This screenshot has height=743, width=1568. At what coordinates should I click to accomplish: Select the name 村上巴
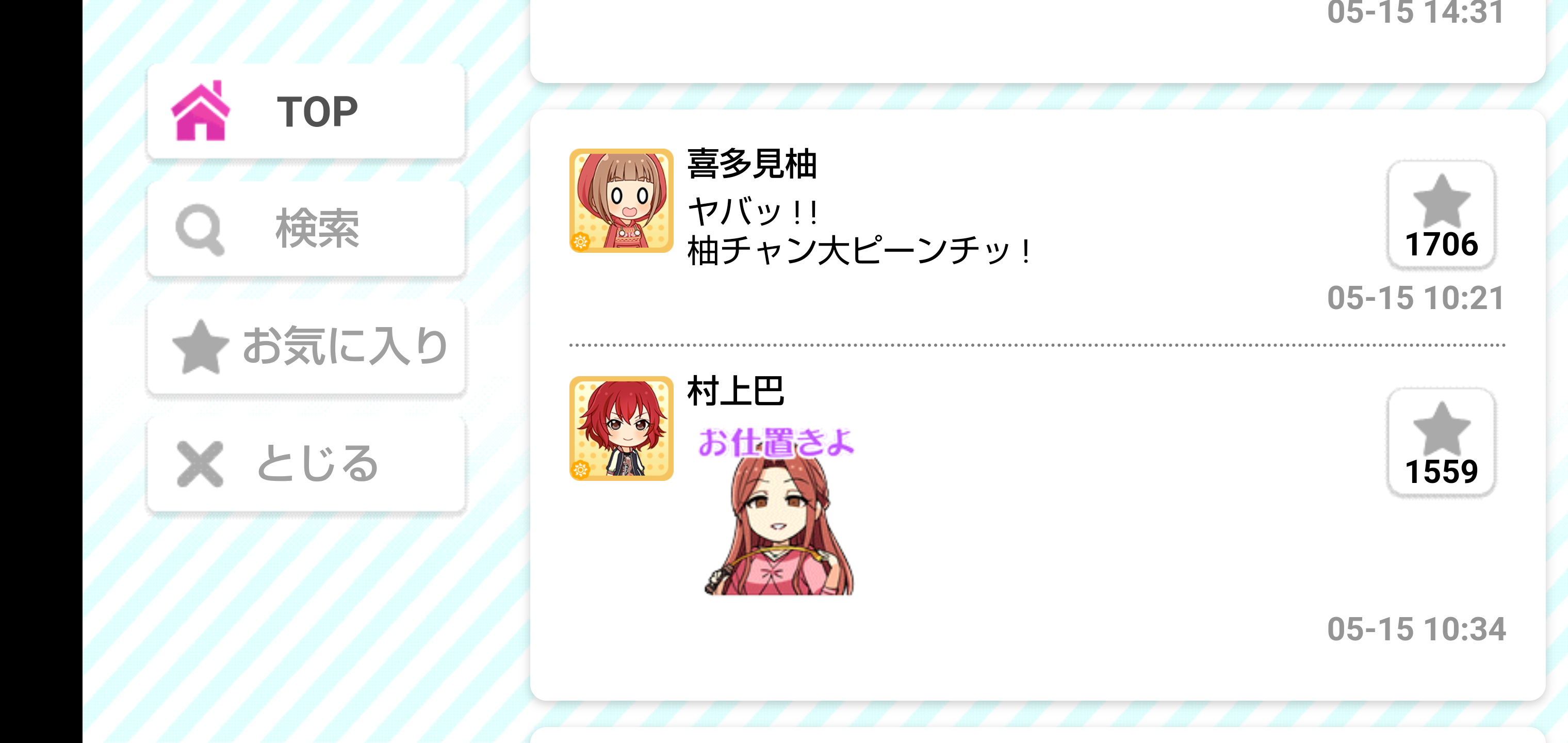pyautogui.click(x=736, y=391)
